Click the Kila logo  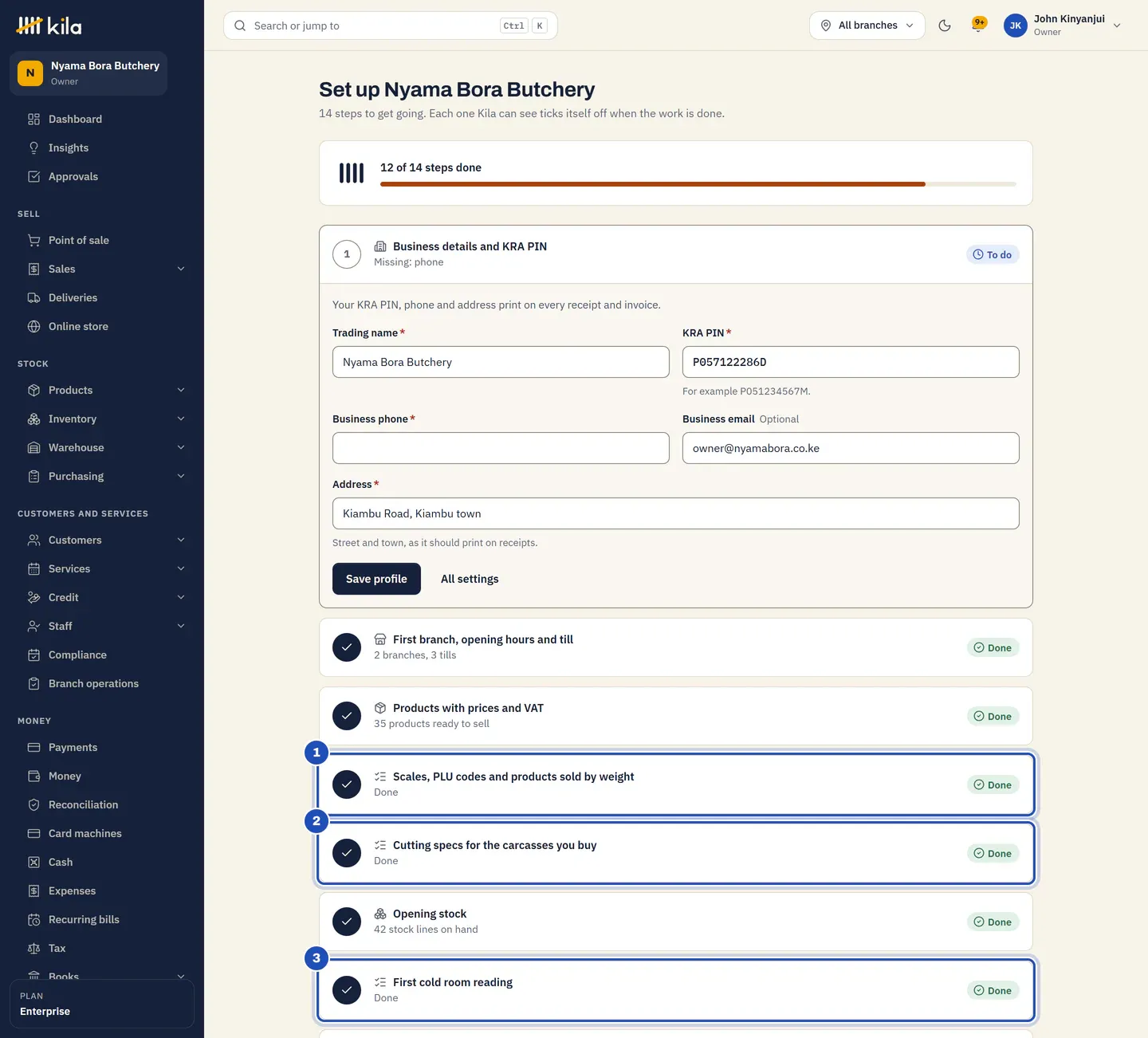(x=49, y=26)
